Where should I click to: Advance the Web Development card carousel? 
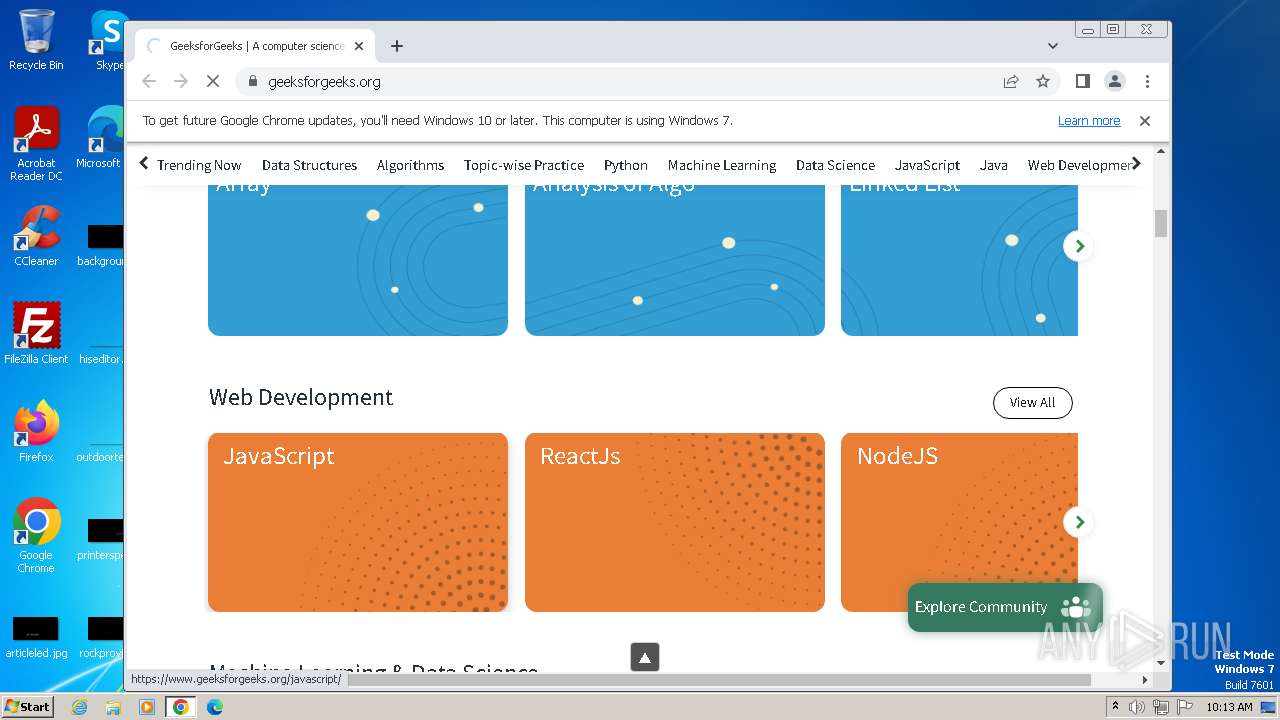1078,522
